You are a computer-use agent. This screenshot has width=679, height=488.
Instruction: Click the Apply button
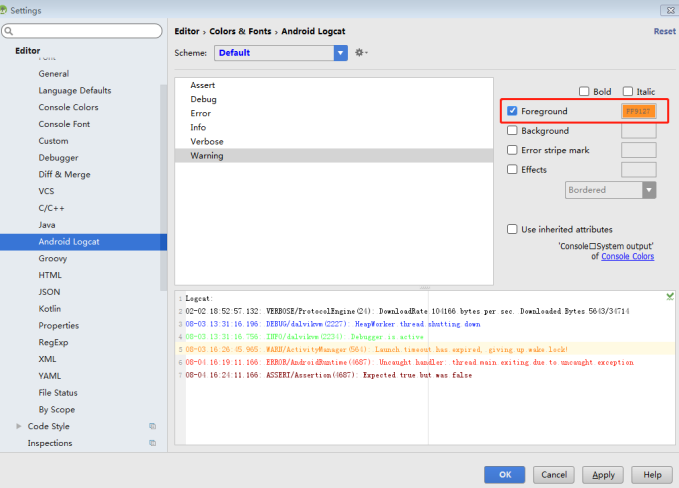(603, 475)
